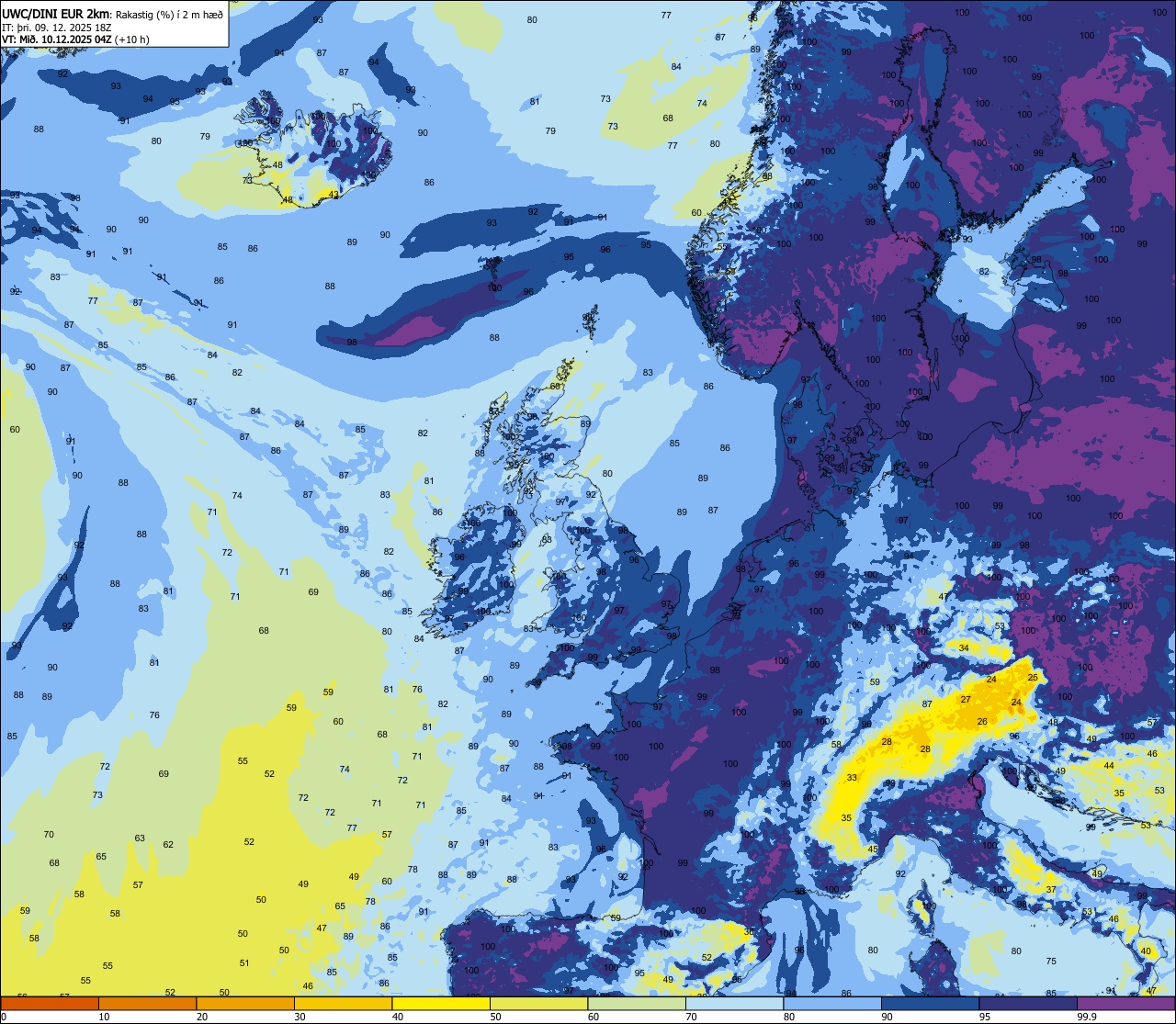Viewport: 1176px width, 1024px height.
Task: Click the golden 30–40 legend swatch
Action: pyautogui.click(x=343, y=1003)
